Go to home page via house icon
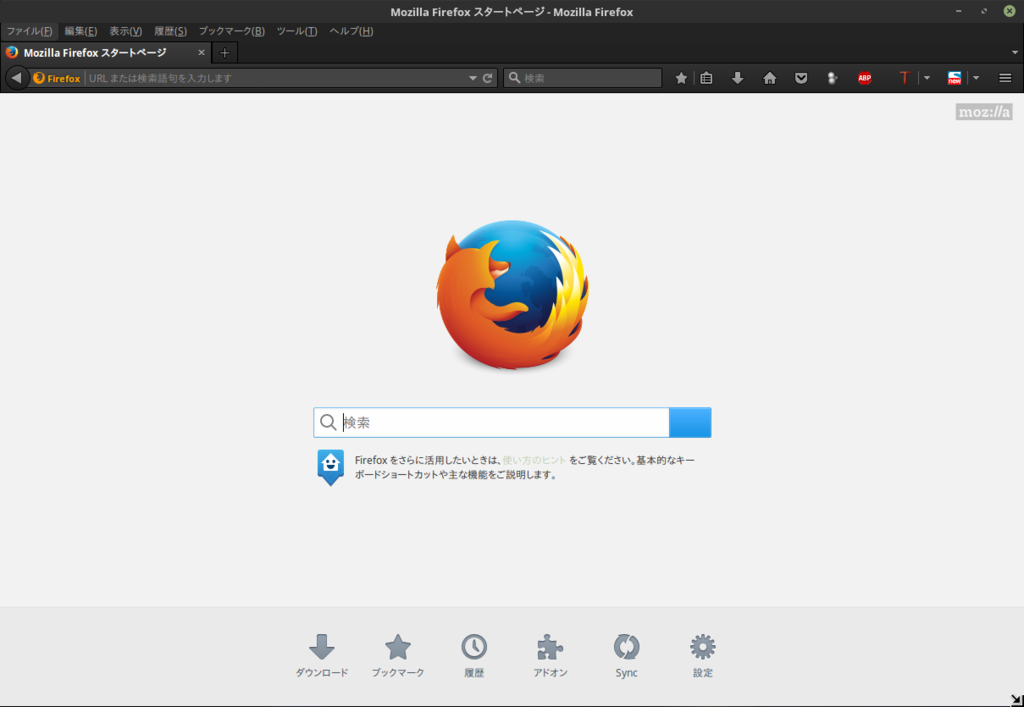The width and height of the screenshot is (1024, 707). coord(770,78)
